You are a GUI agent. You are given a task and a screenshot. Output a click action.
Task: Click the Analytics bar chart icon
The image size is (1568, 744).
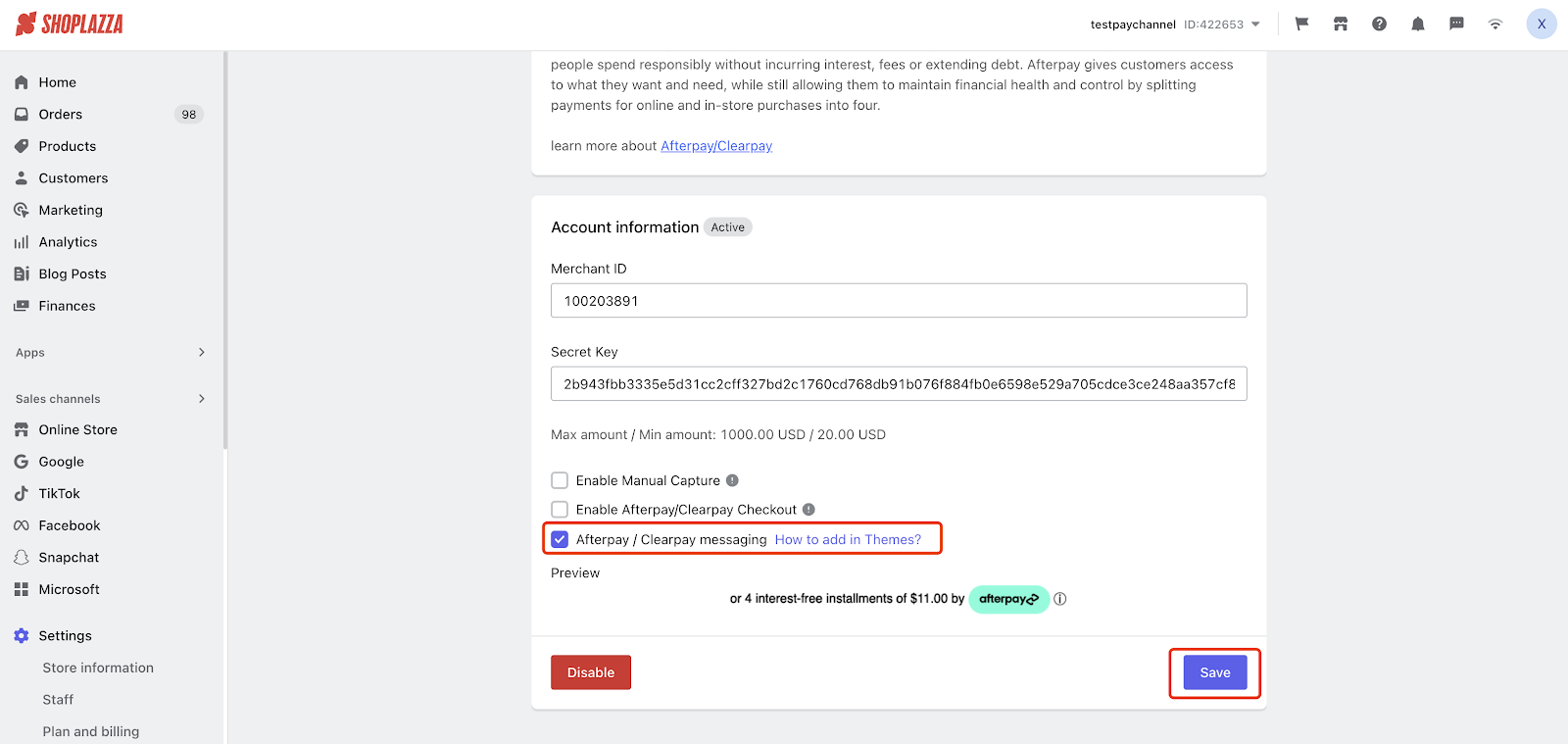coord(22,242)
